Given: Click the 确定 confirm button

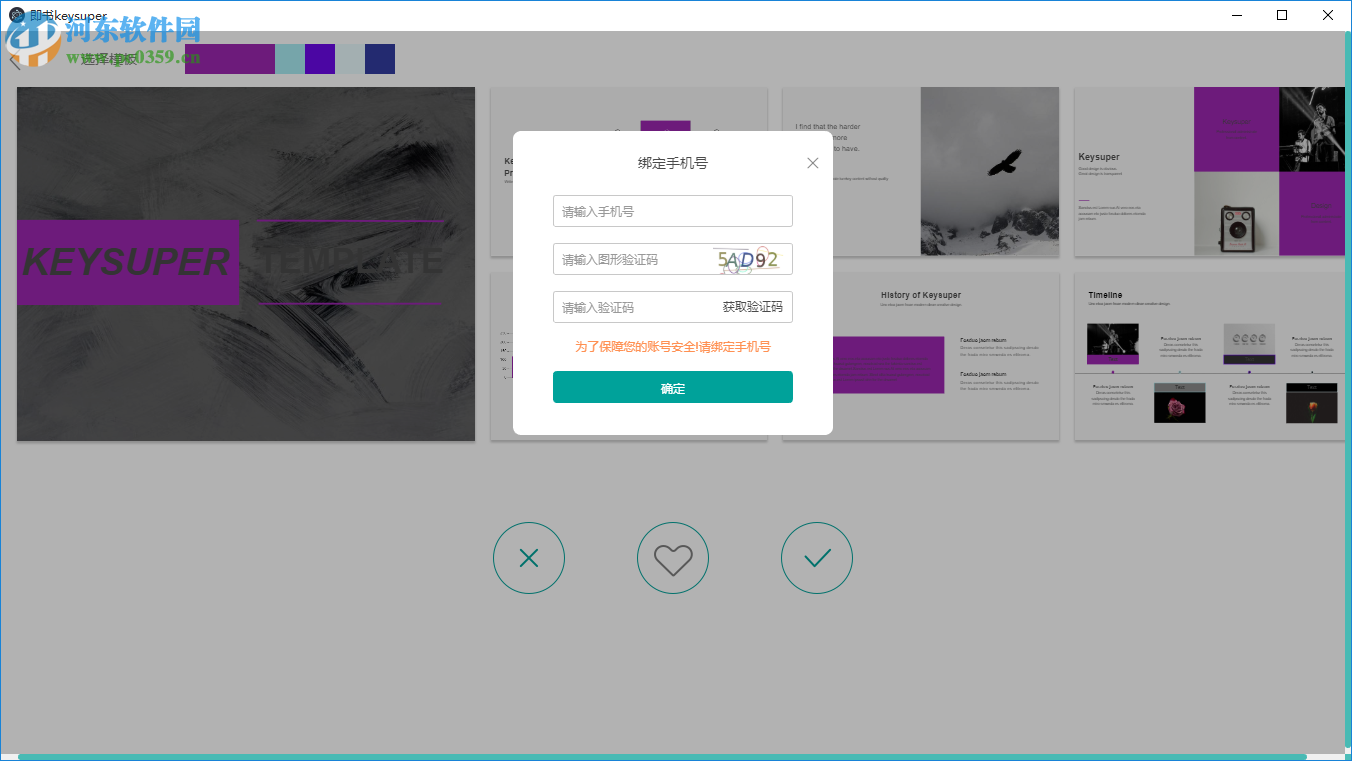Looking at the screenshot, I should coord(673,386).
